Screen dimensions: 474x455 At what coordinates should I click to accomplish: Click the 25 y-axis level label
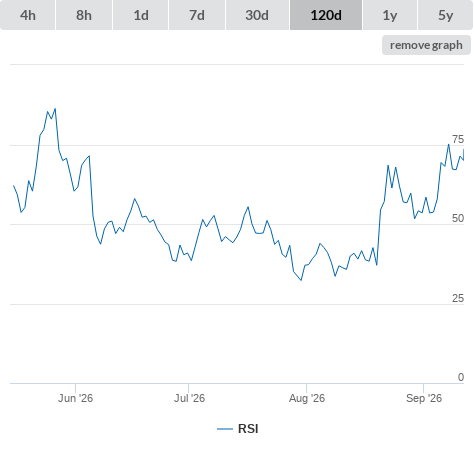click(458, 298)
